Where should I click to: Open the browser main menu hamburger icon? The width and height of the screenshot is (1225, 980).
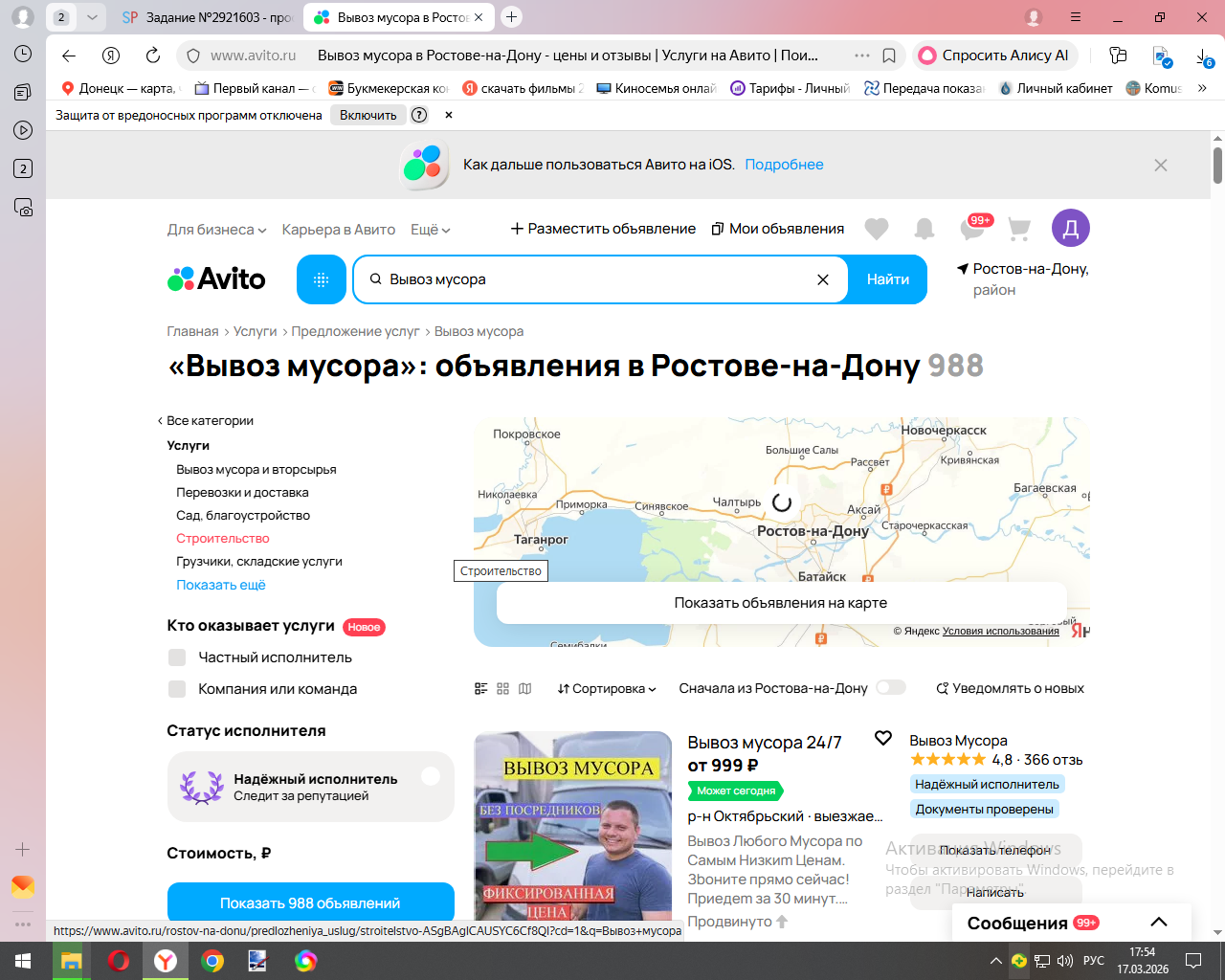(x=1076, y=17)
